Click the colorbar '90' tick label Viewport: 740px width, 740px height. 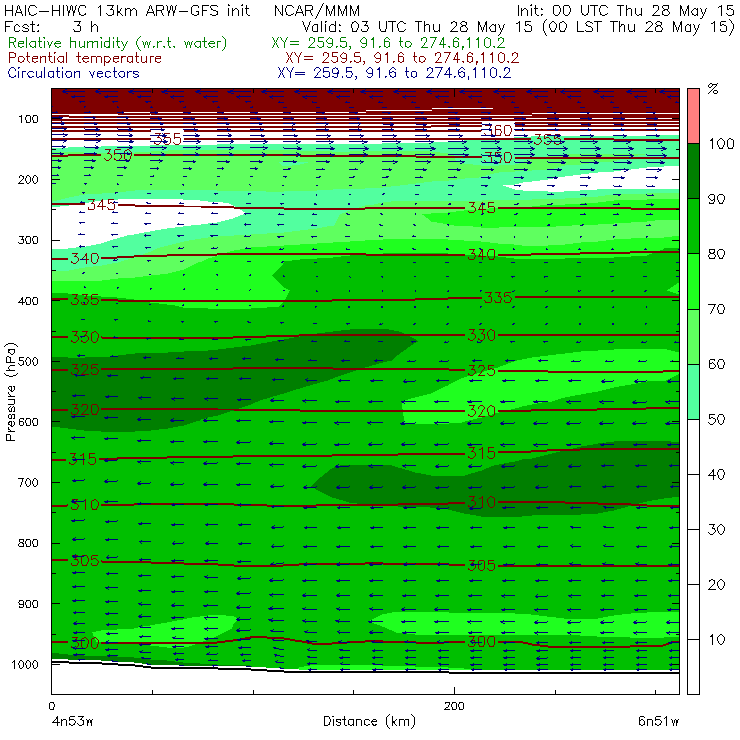click(716, 199)
